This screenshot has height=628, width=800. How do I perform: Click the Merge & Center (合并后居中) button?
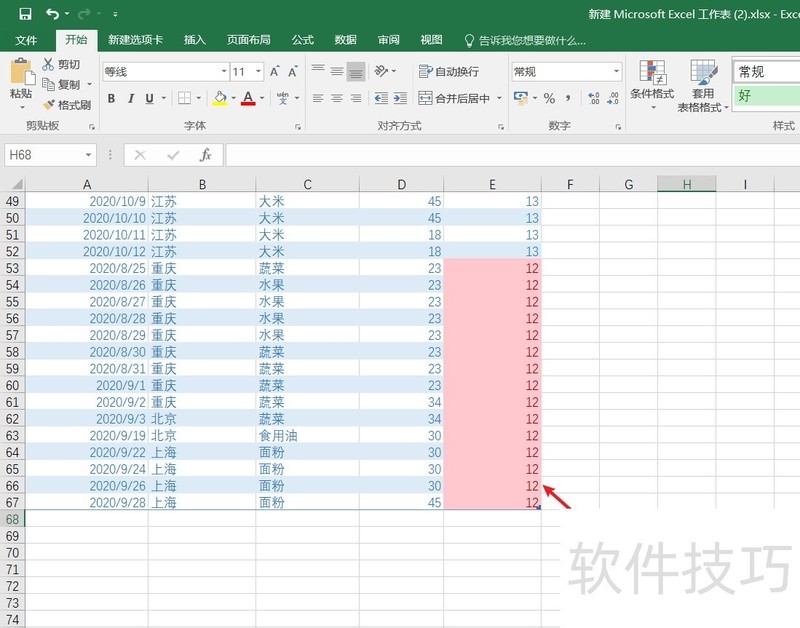[x=460, y=98]
